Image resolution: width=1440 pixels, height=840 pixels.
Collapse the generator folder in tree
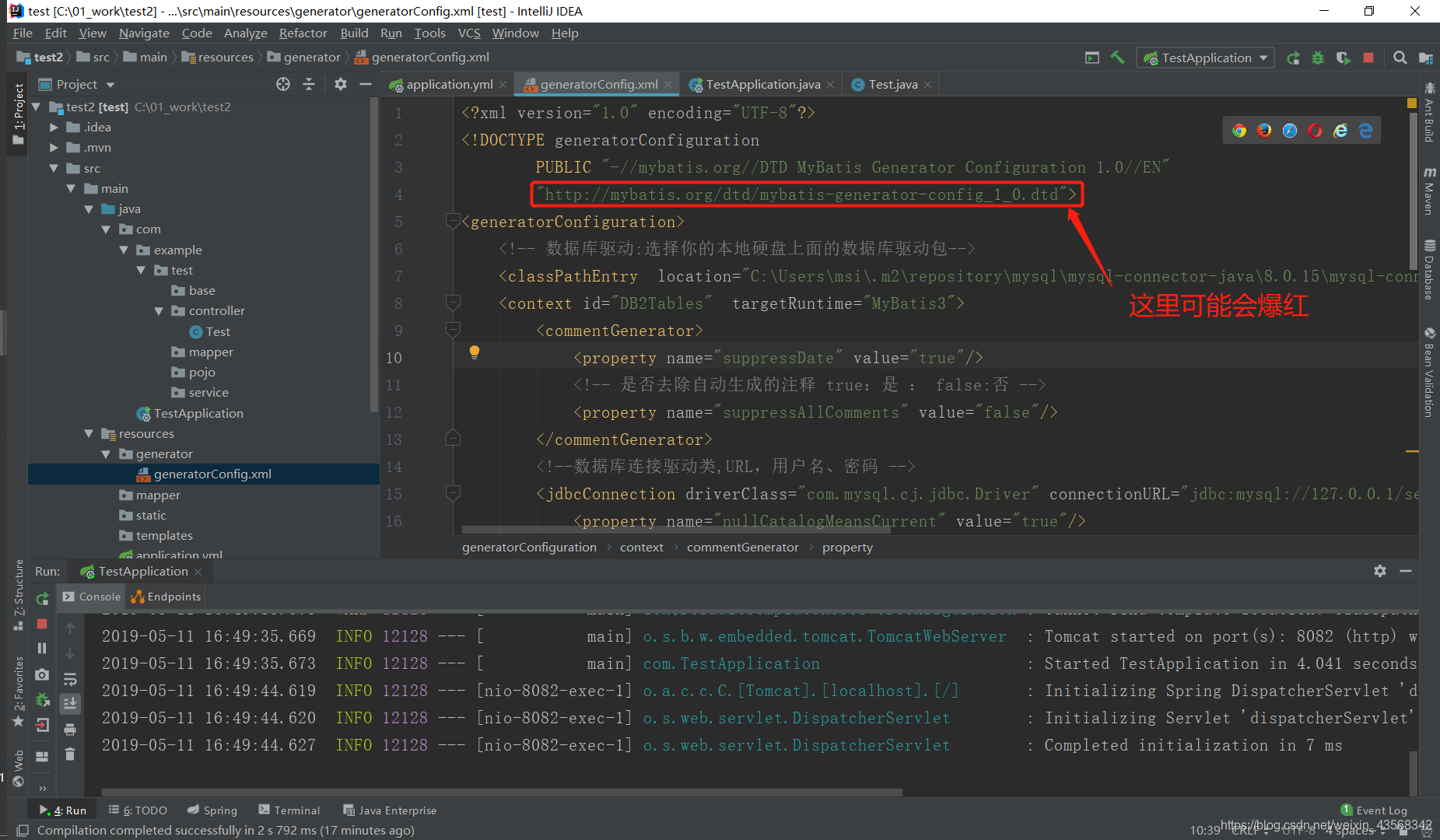coord(107,453)
